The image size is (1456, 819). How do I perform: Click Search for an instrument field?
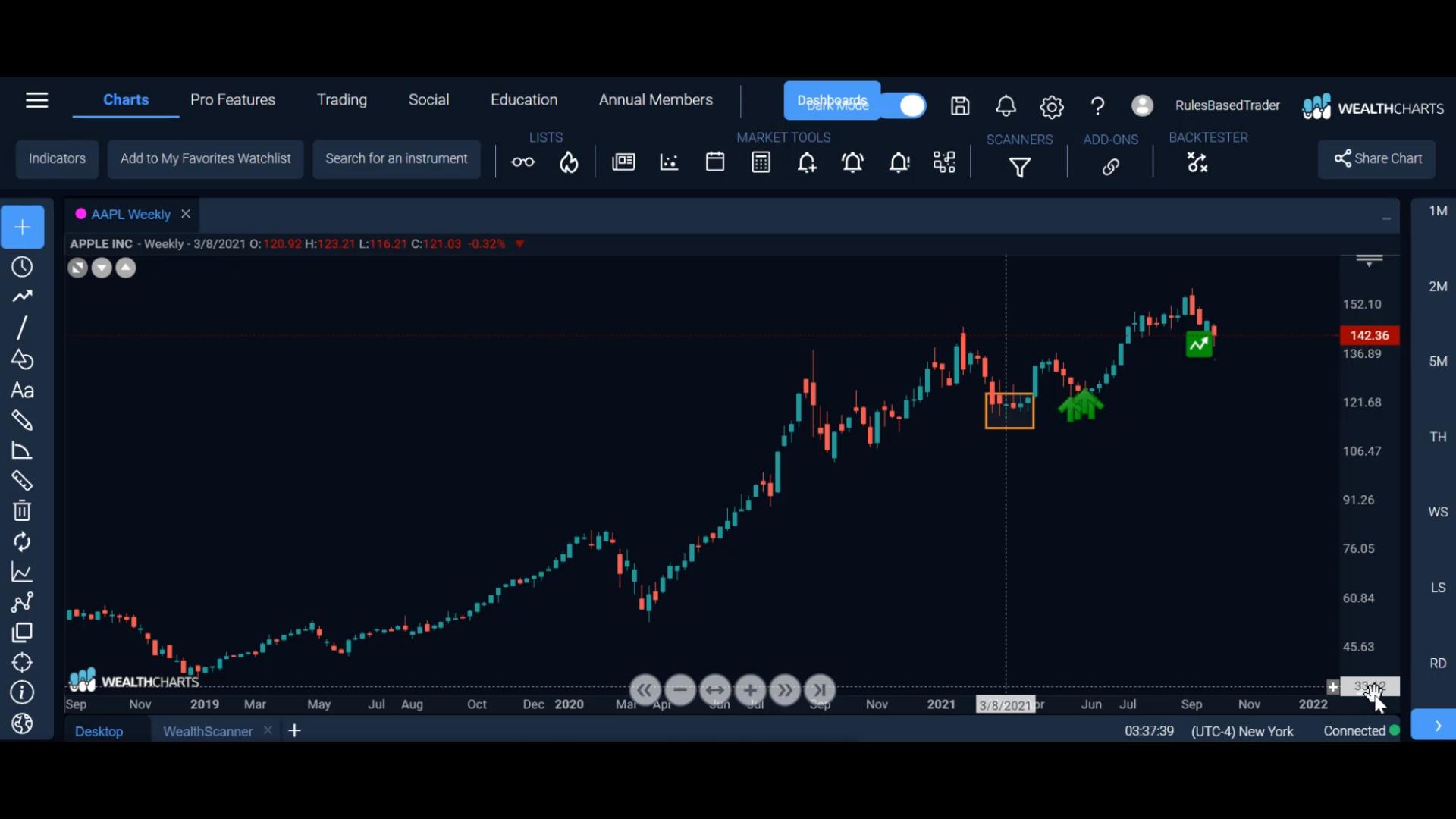pos(397,159)
